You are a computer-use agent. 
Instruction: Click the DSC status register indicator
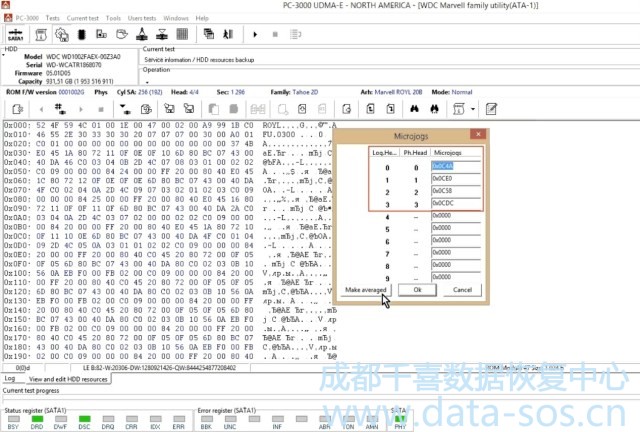click(x=84, y=419)
